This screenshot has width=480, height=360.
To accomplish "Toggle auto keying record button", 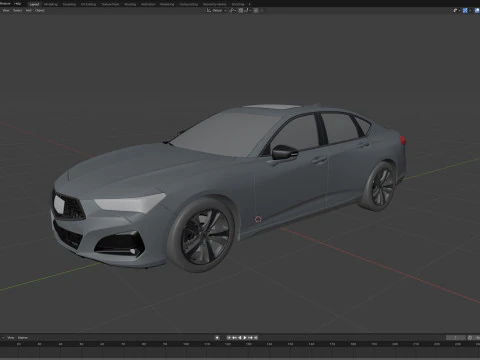I will coord(217,338).
